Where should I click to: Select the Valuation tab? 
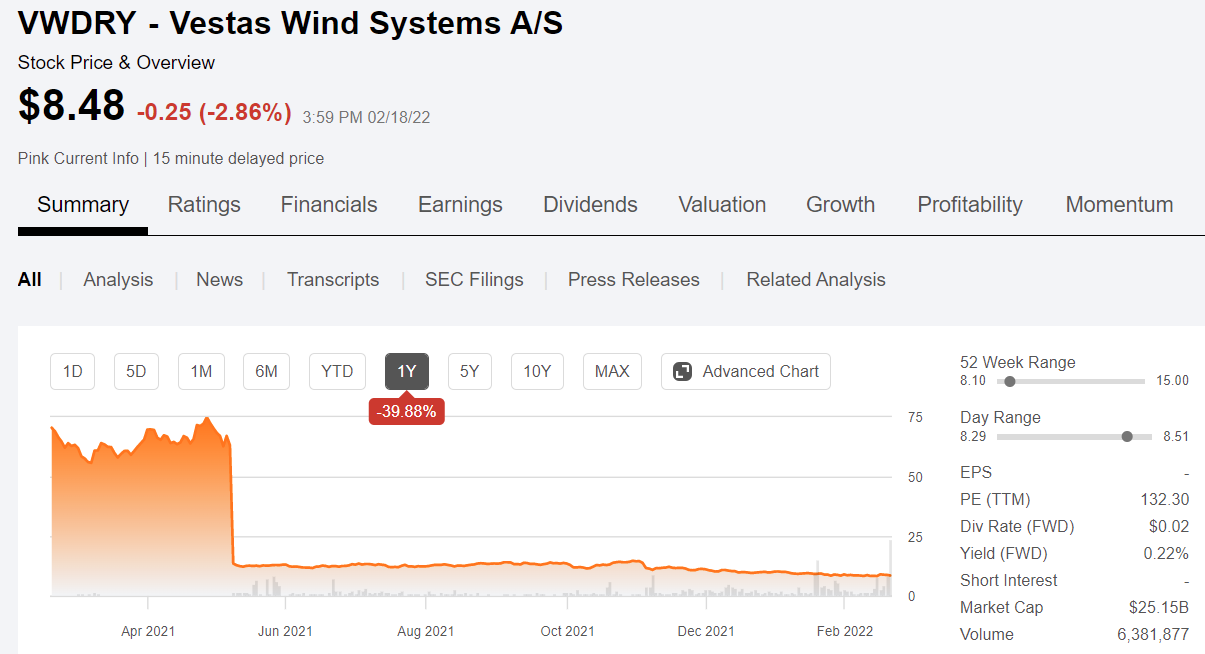[x=722, y=205]
